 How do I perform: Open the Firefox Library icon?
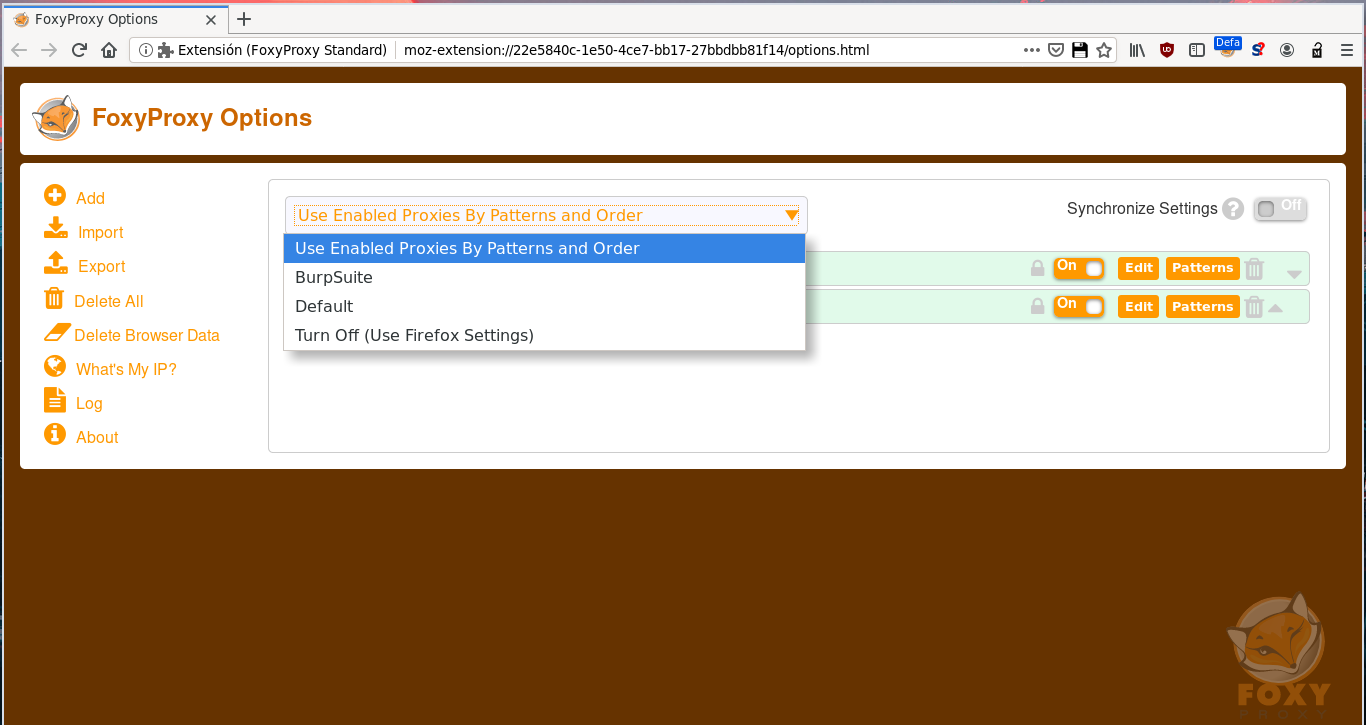[x=1137, y=50]
